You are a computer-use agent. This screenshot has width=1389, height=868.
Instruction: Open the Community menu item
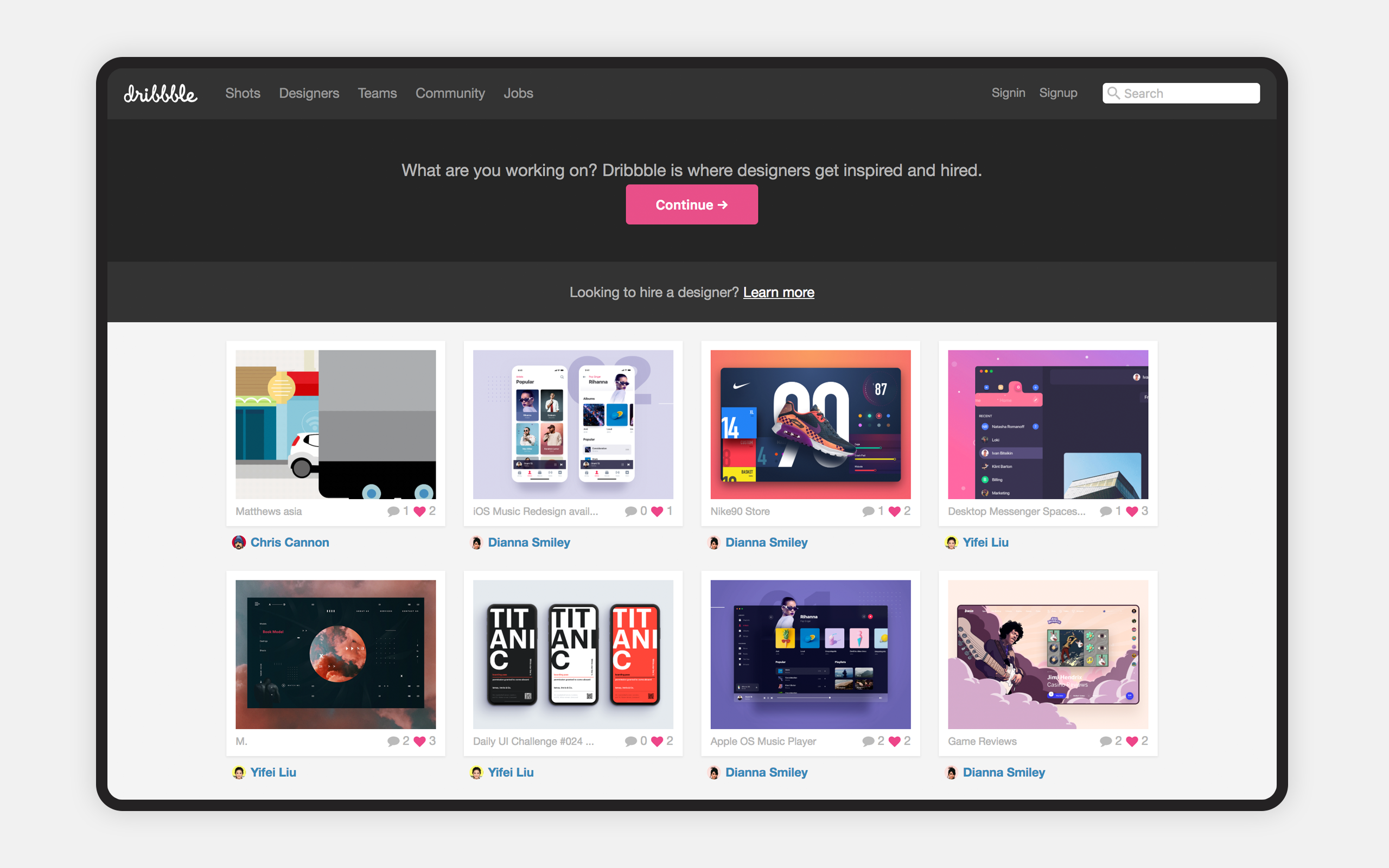click(x=450, y=93)
